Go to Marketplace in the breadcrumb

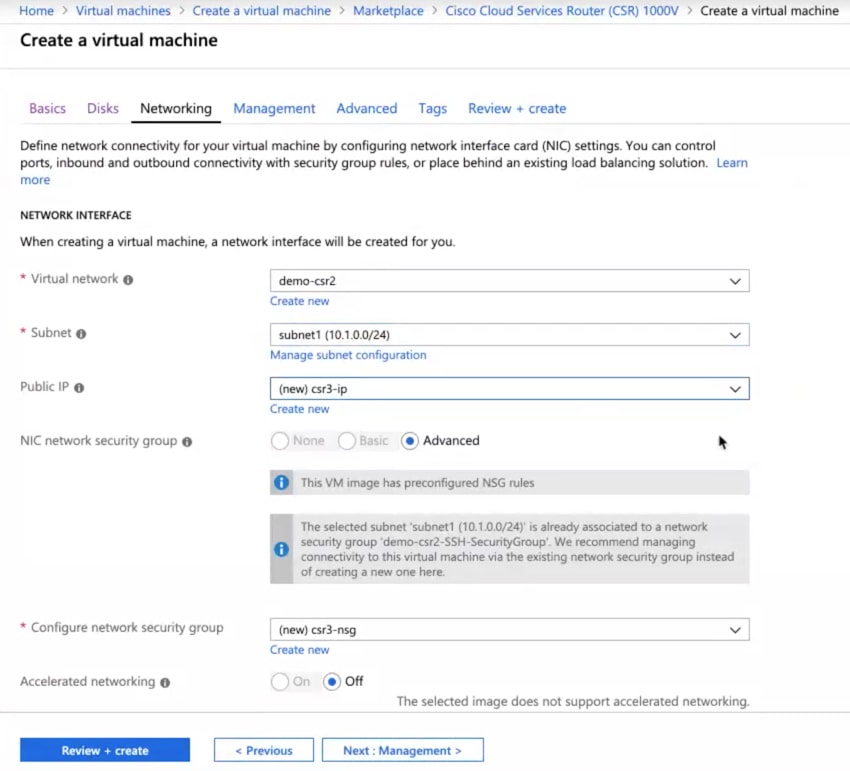pos(388,11)
